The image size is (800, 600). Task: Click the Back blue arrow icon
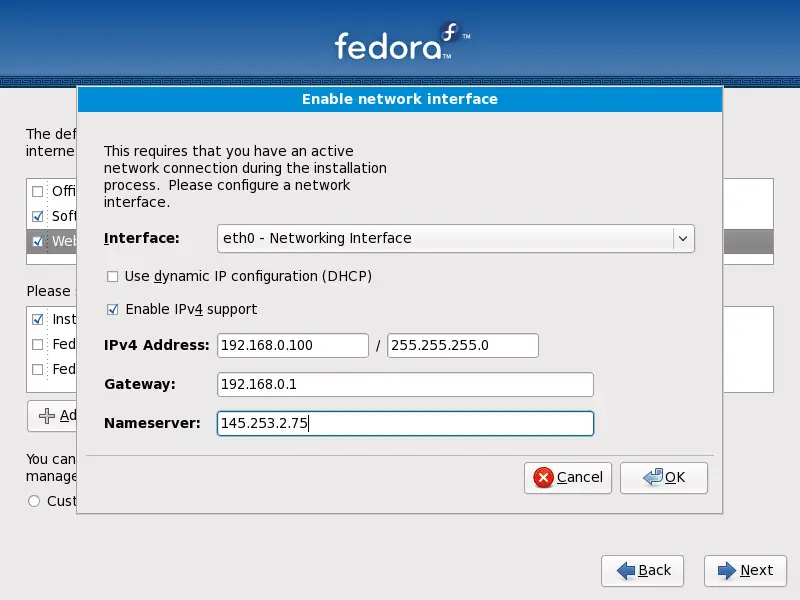(626, 570)
